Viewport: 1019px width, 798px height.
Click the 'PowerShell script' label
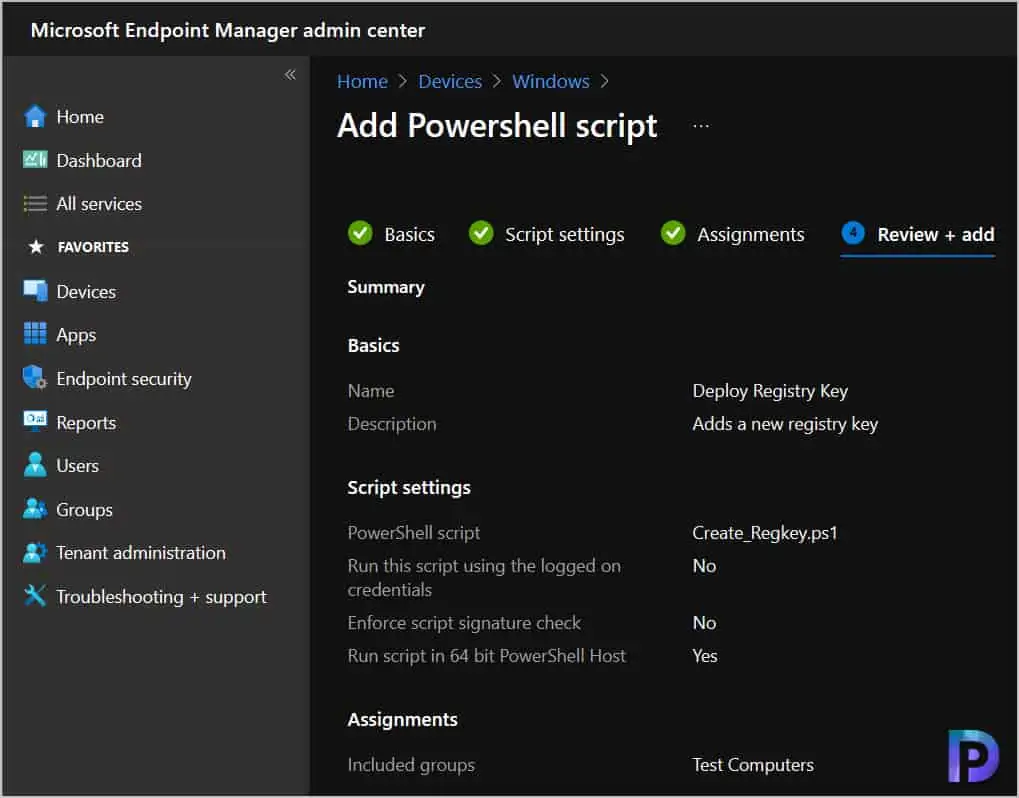coord(413,534)
